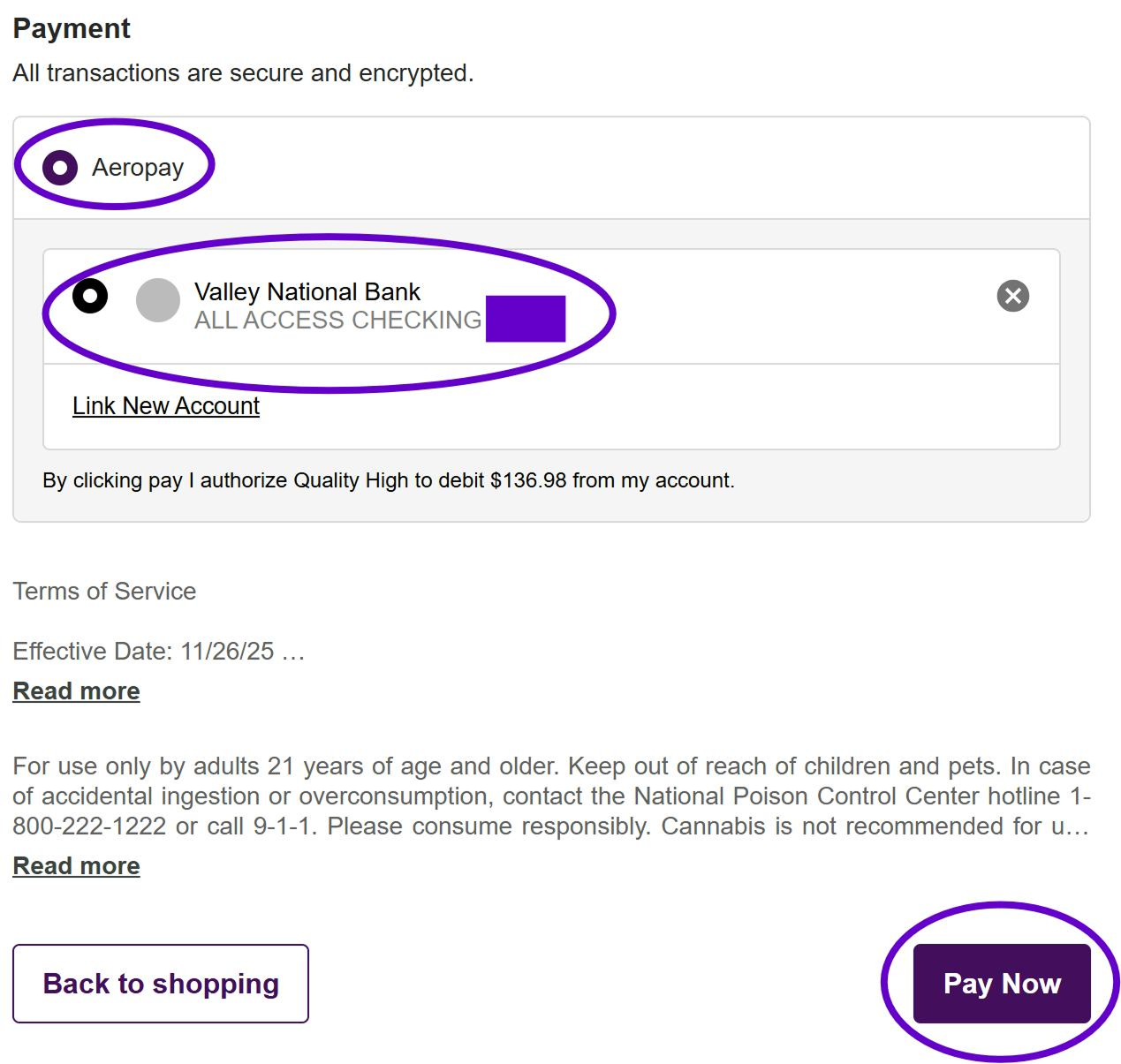Click the Payment section heading

[x=72, y=28]
